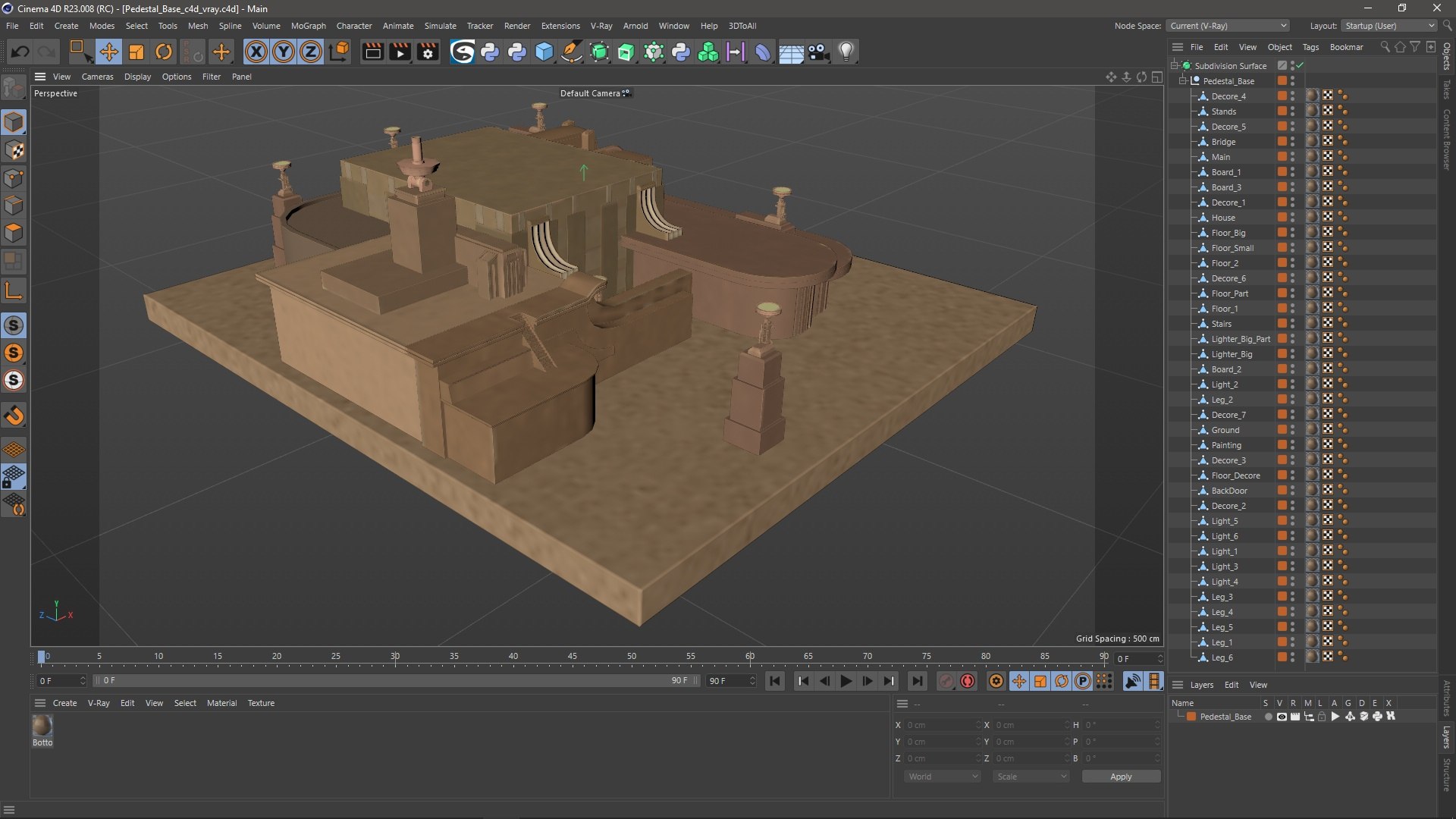This screenshot has width=1456, height=819.
Task: Switch to Polygons mode in left sidebar
Action: tap(14, 233)
